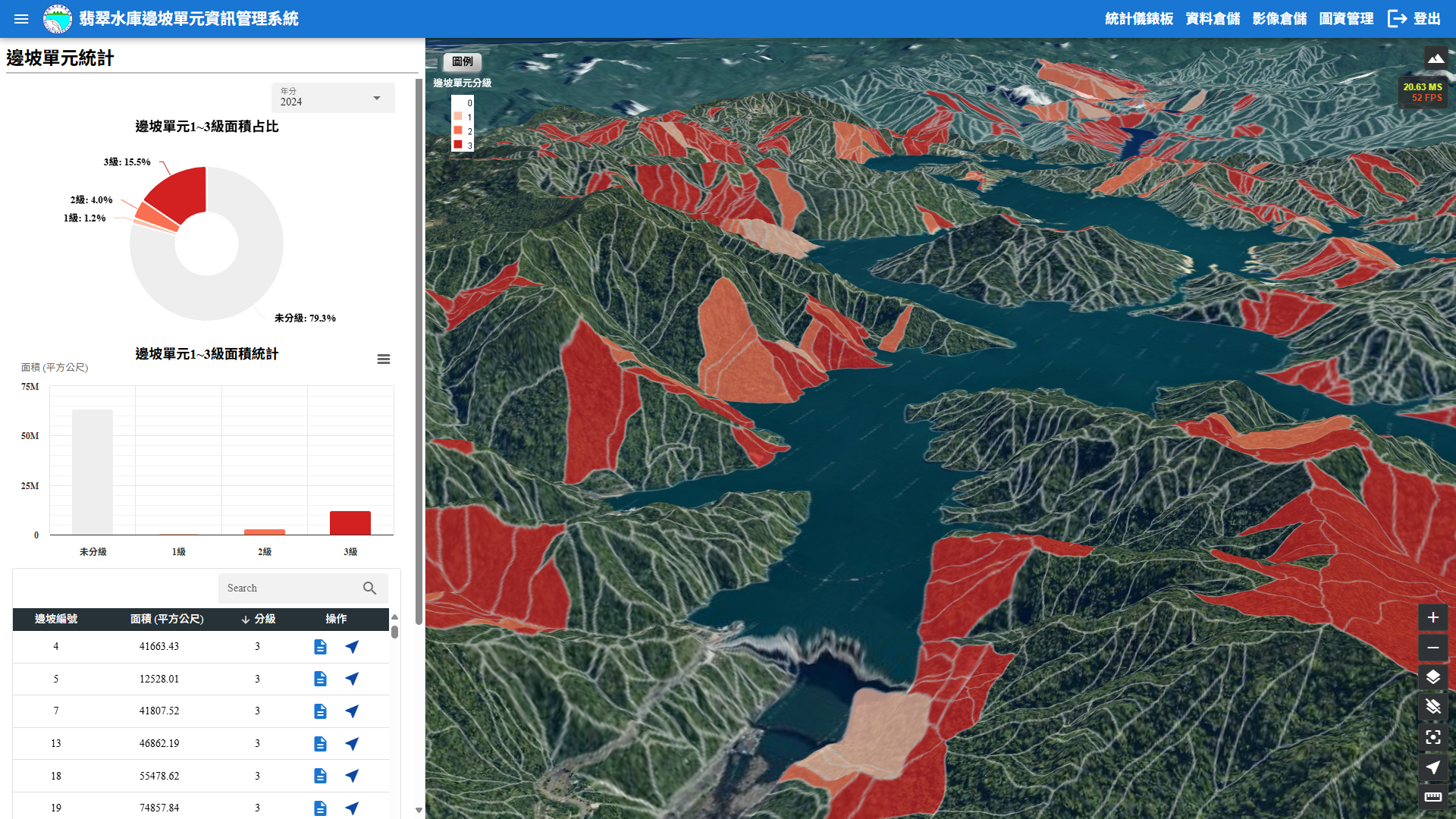1456x819 pixels.
Task: Click the level 3 red legend swatch
Action: (458, 144)
